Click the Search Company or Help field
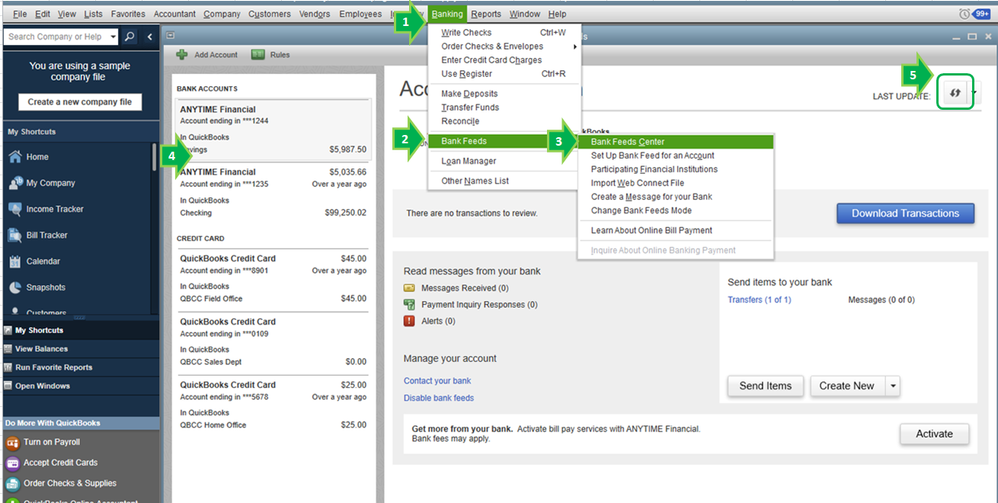998x503 pixels. point(56,37)
